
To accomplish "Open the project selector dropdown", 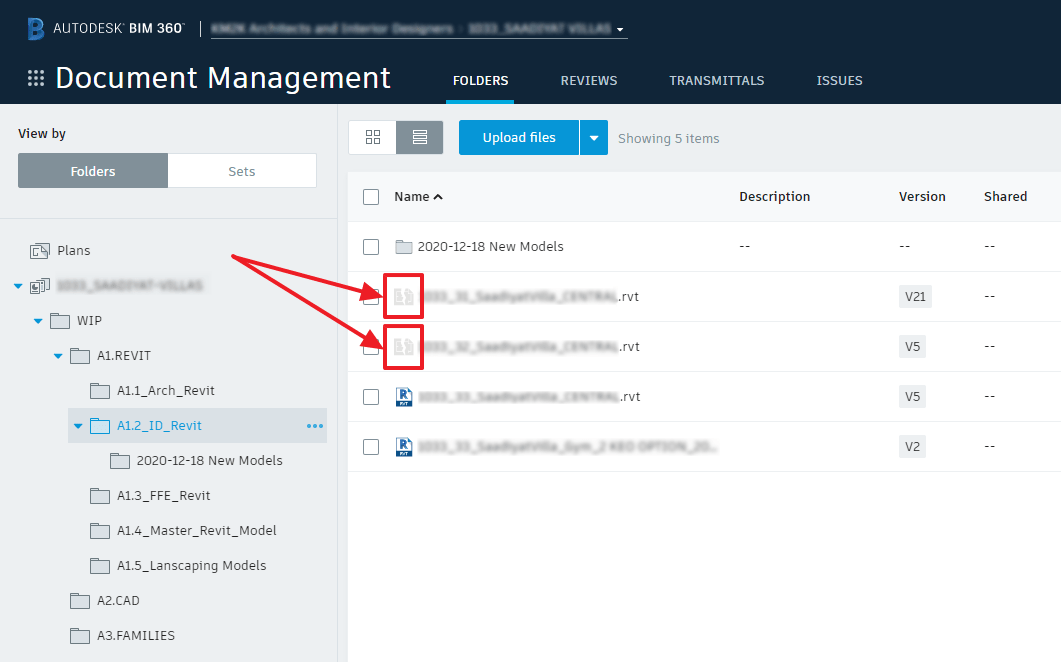I will point(620,30).
